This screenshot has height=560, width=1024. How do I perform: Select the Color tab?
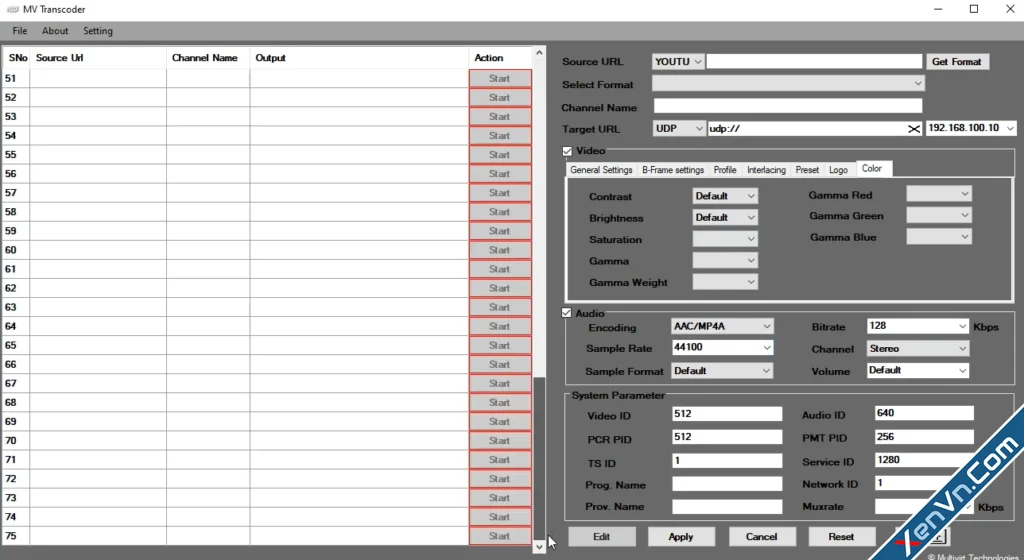(x=872, y=168)
